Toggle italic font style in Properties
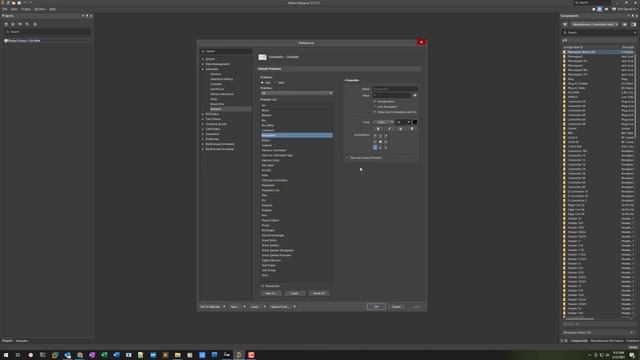This screenshot has width=640, height=360. coord(389,129)
